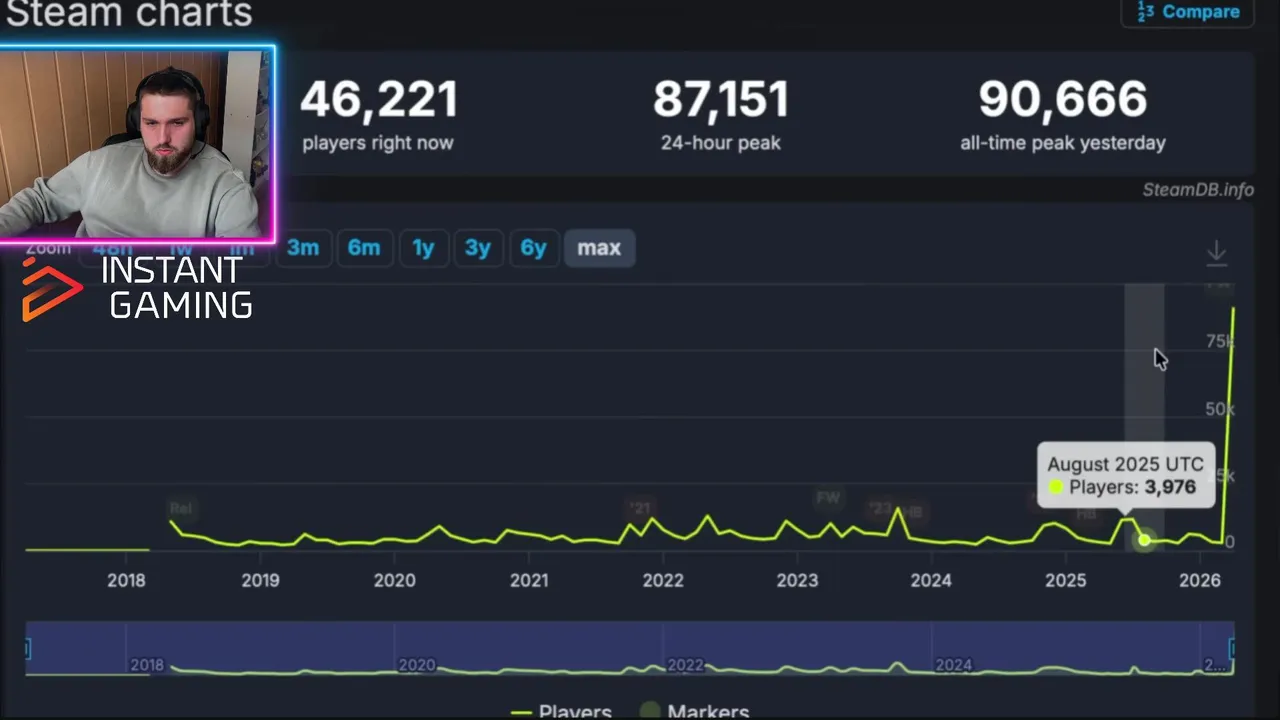Click the '21 marker on the chart

click(x=638, y=508)
